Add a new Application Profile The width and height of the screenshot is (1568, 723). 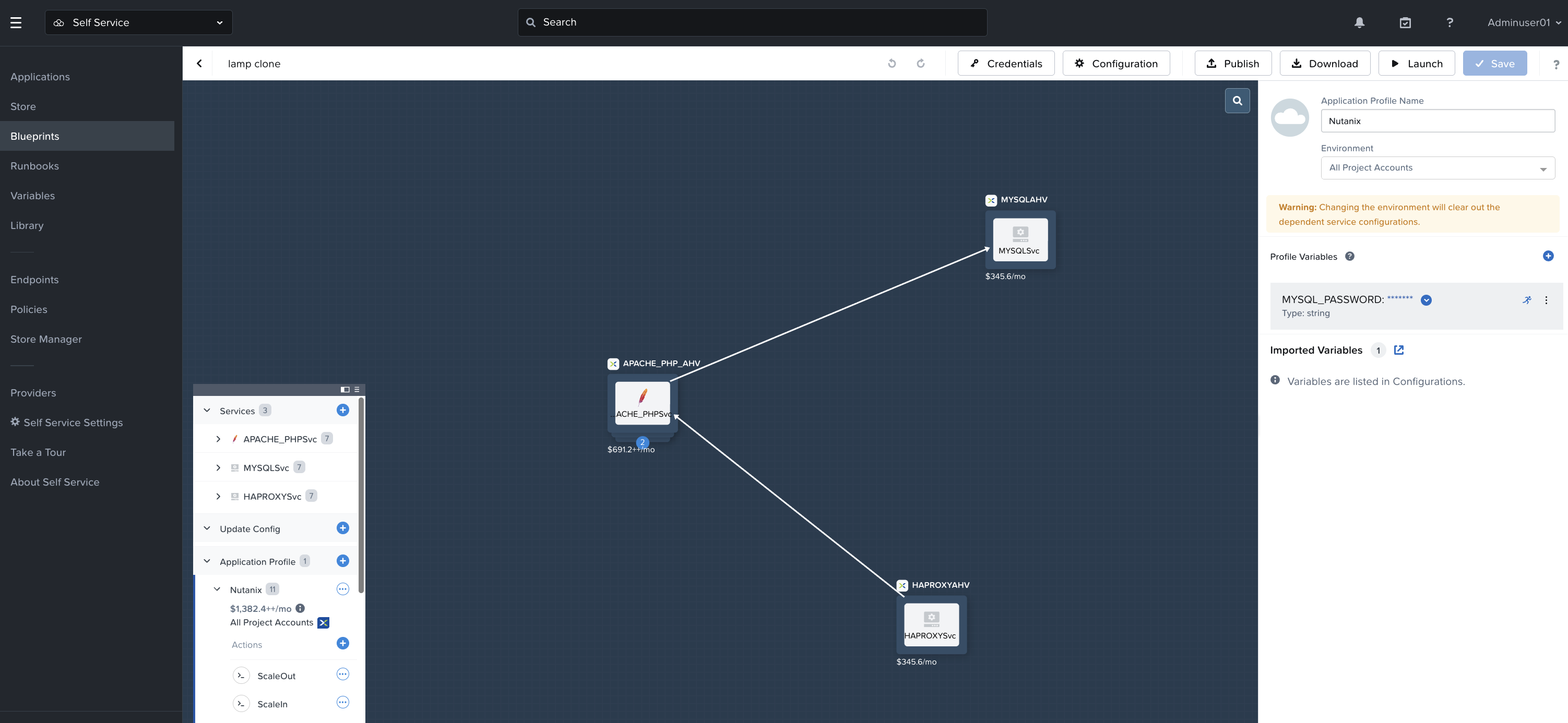tap(343, 561)
